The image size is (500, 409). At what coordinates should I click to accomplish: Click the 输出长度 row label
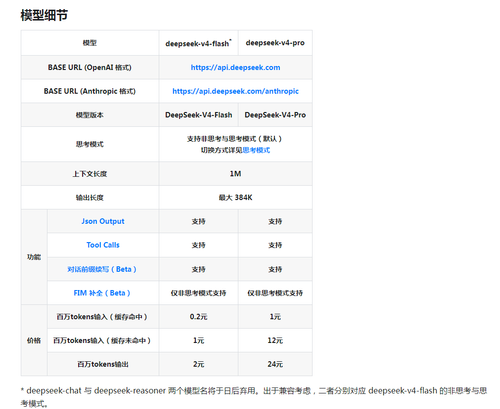click(x=90, y=198)
